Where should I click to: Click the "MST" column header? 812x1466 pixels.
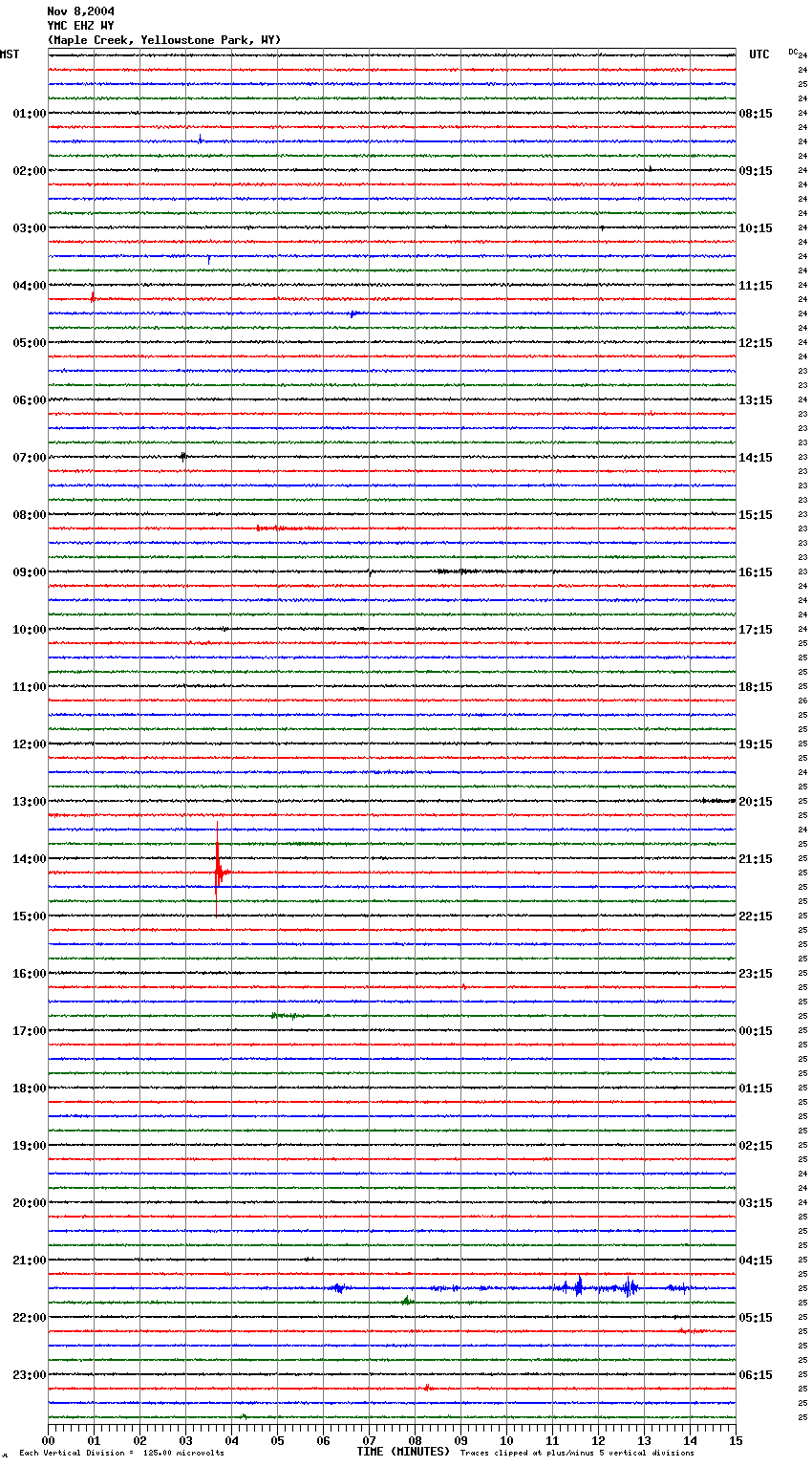click(10, 54)
